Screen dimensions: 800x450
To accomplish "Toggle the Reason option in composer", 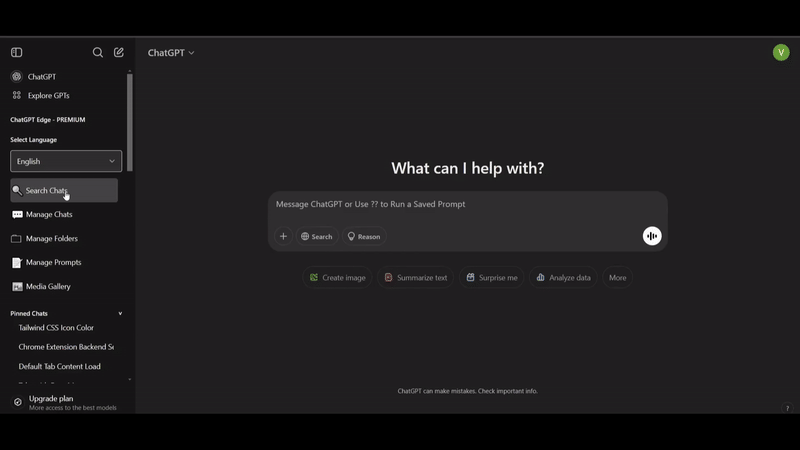I will (364, 236).
